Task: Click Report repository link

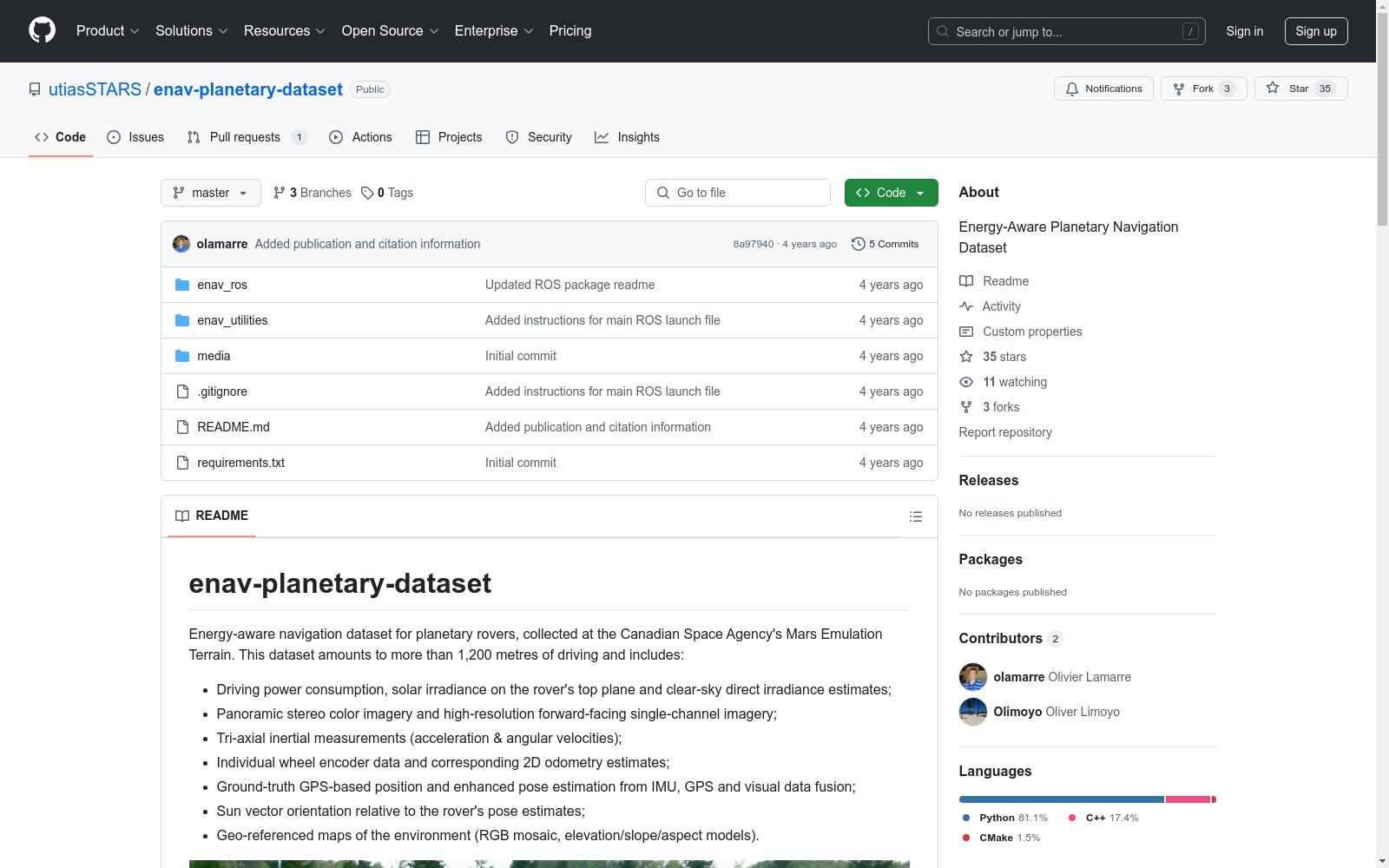Action: (1005, 432)
